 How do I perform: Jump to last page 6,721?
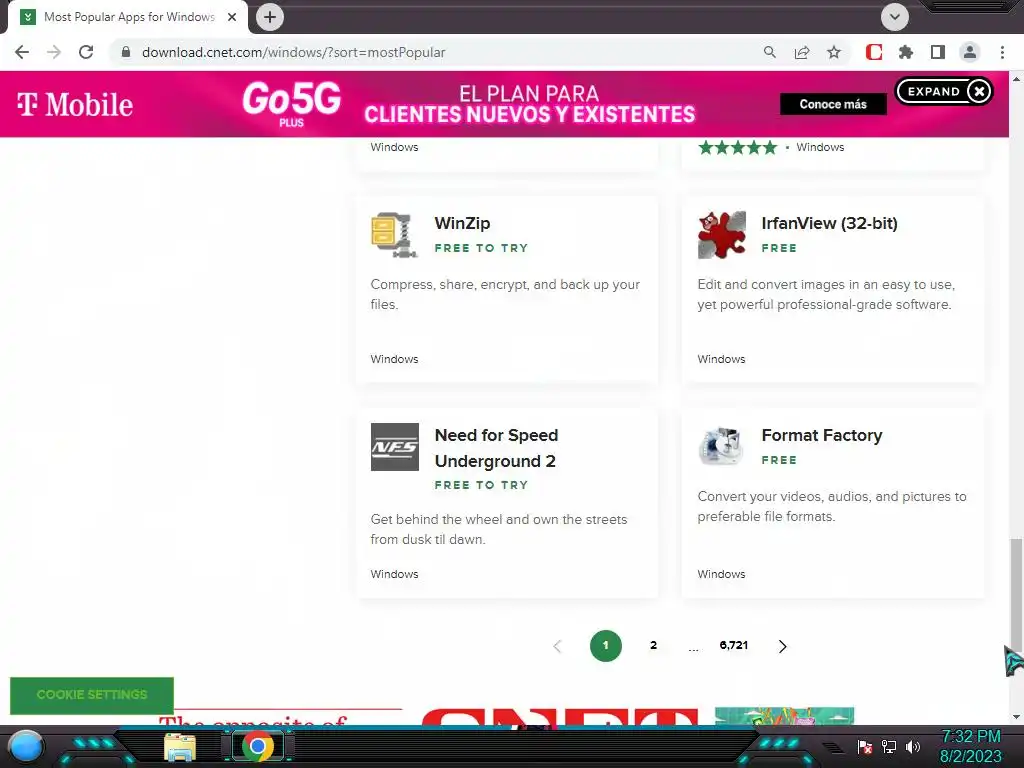tap(733, 645)
